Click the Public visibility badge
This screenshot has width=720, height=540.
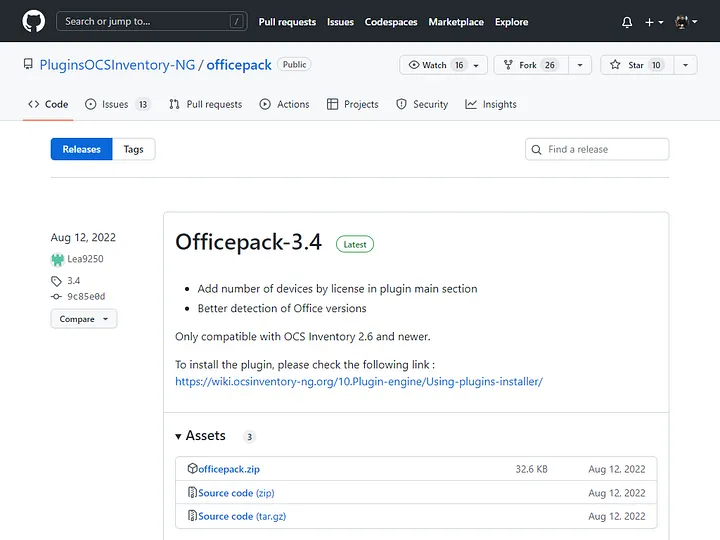[294, 65]
